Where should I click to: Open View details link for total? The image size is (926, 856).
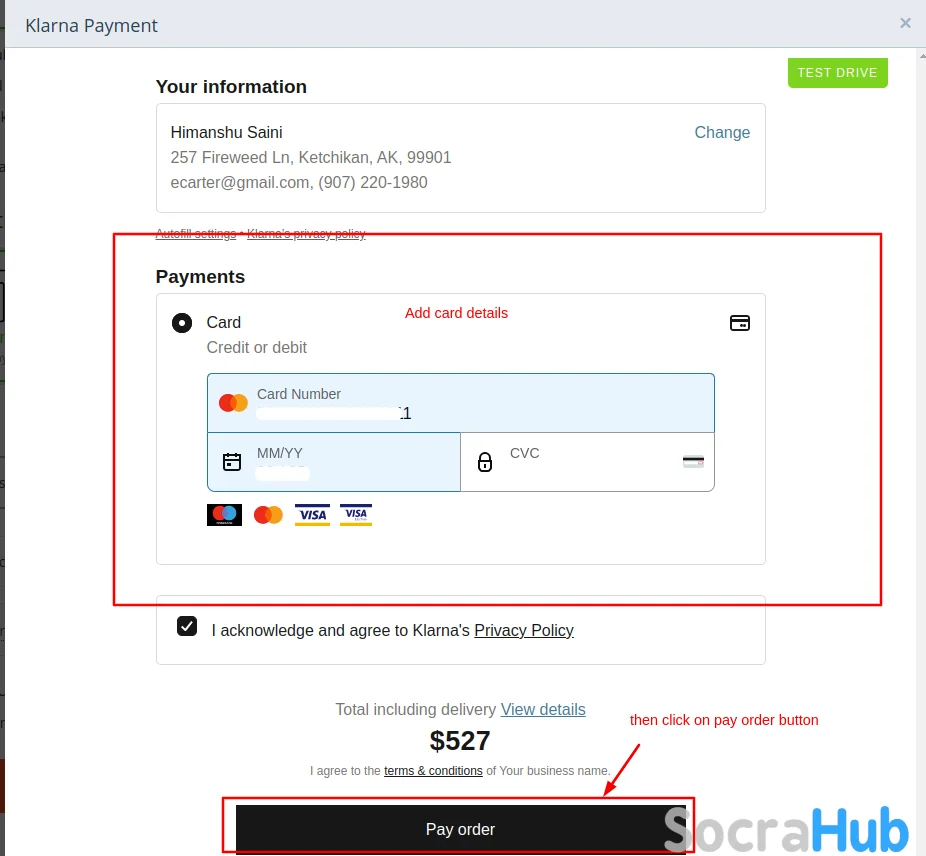coord(543,709)
